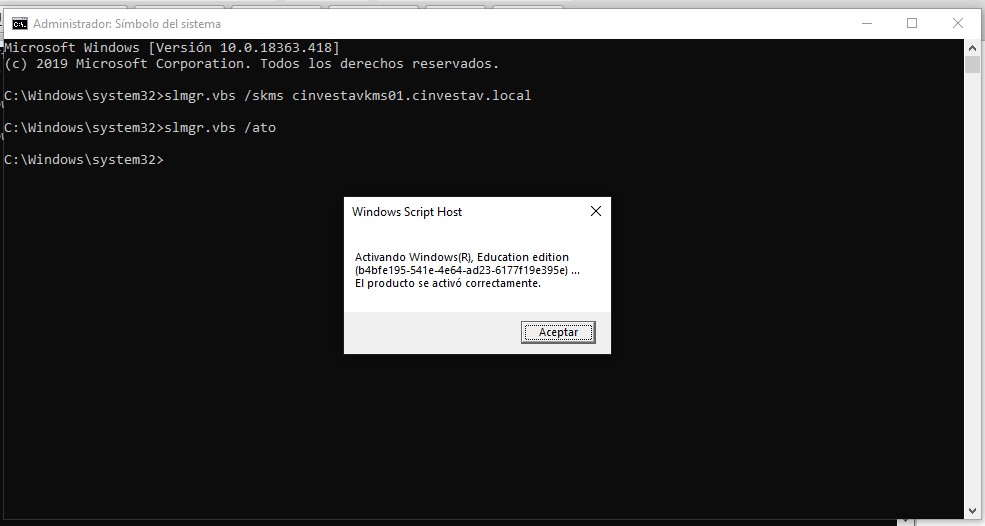Close the Símbolo del sistema window
This screenshot has height=526, width=985.
[958, 23]
